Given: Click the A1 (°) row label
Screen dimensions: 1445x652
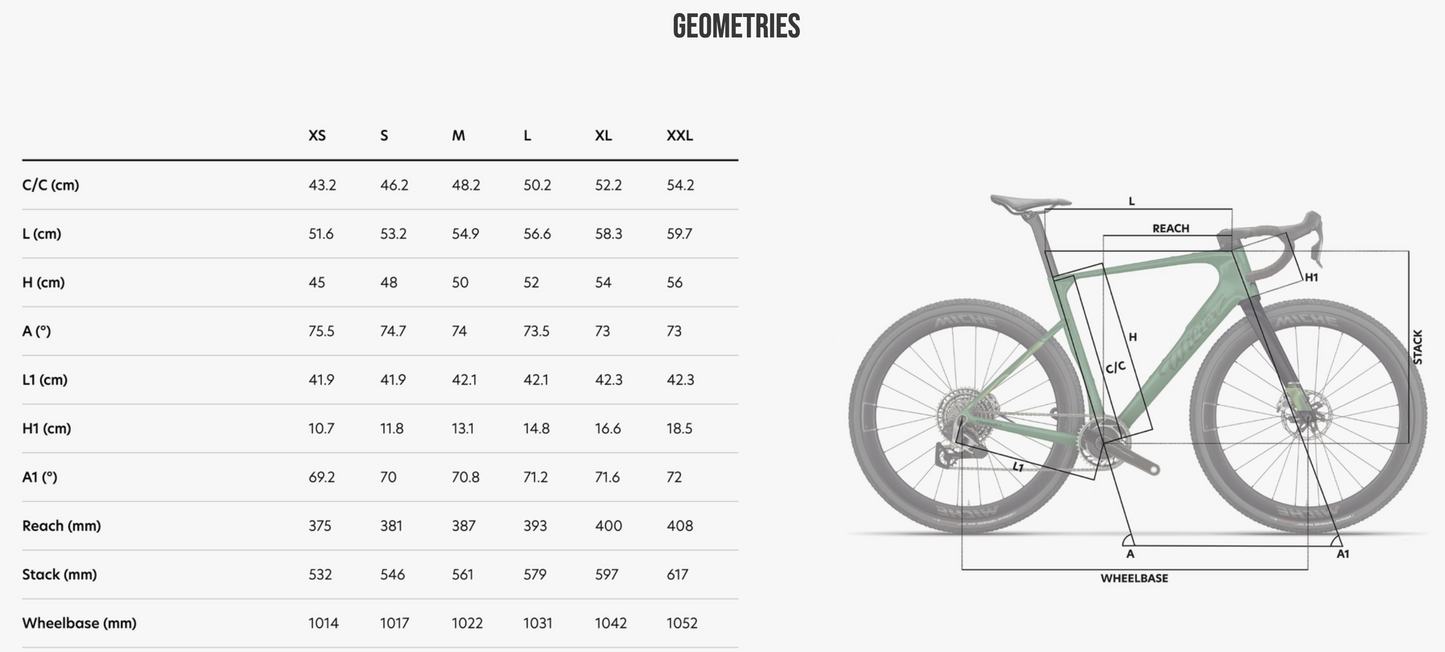Looking at the screenshot, I should (x=40, y=477).
